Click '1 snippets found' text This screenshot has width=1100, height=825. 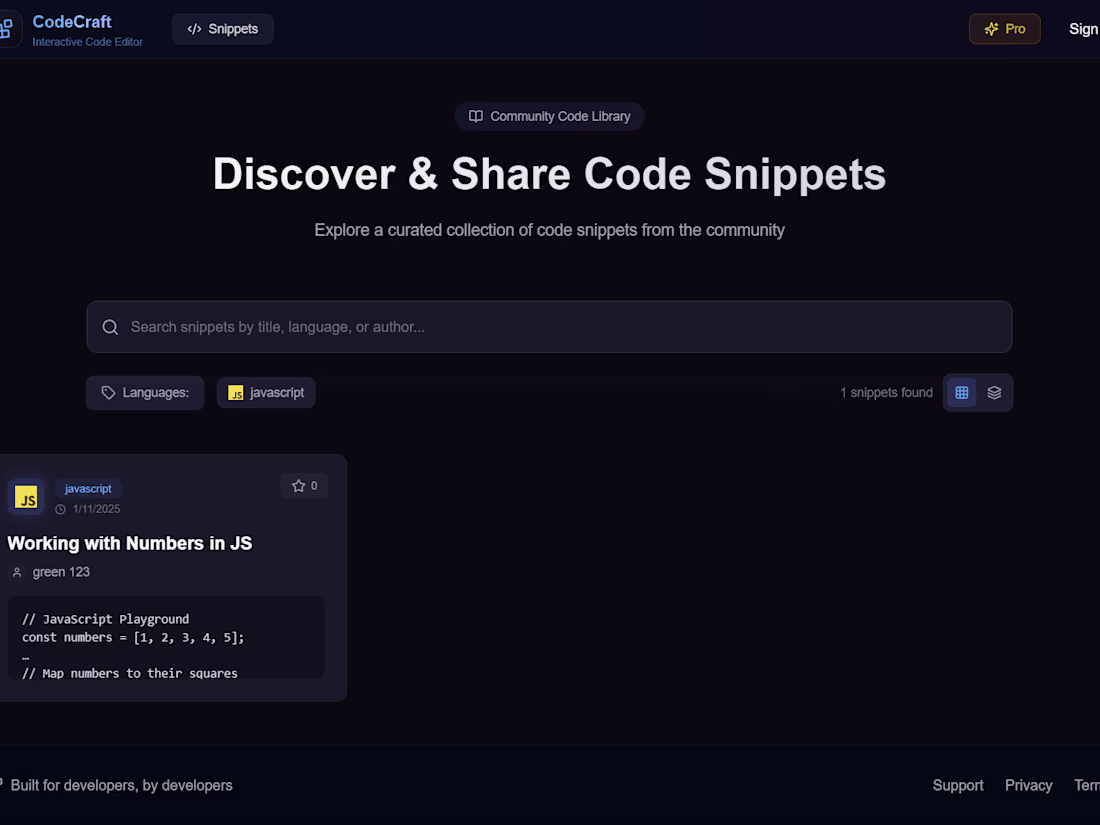click(887, 393)
